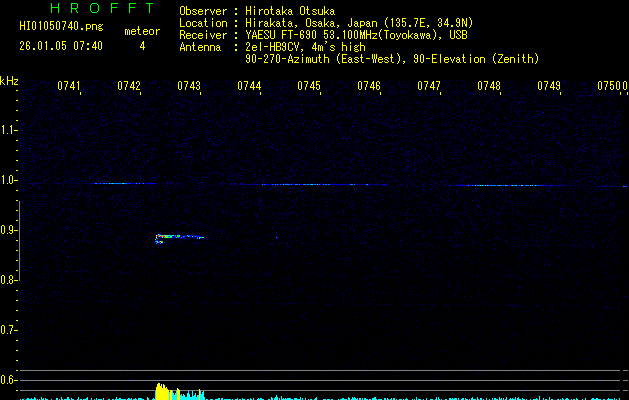Click the 1.0 kHz frequency label
The image size is (629, 400).
(9, 181)
